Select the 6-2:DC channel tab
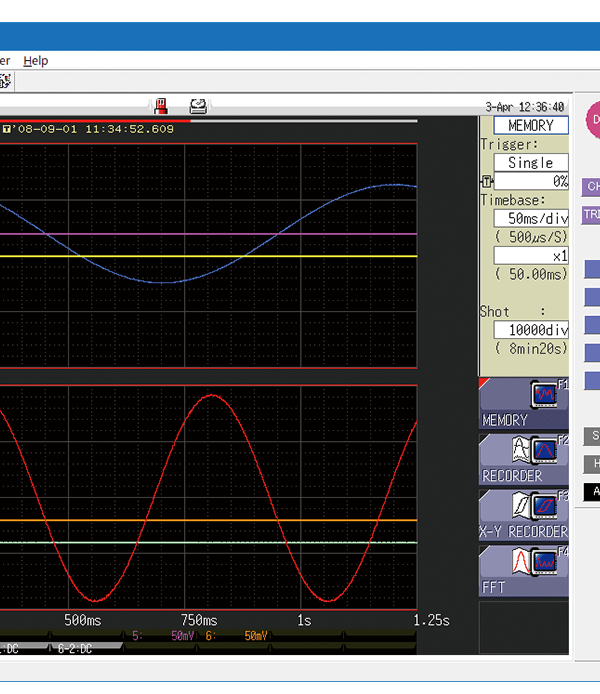The height and width of the screenshot is (694, 600). tap(84, 649)
